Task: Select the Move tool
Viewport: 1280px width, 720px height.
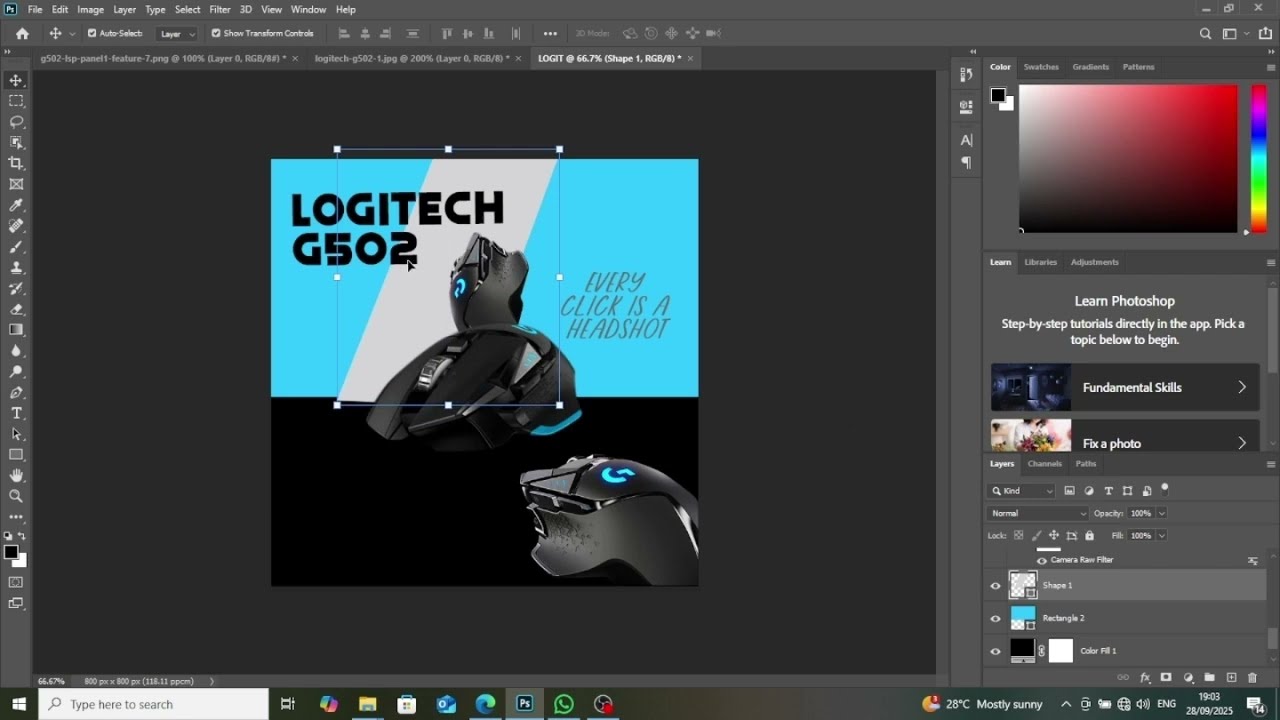Action: [16, 80]
